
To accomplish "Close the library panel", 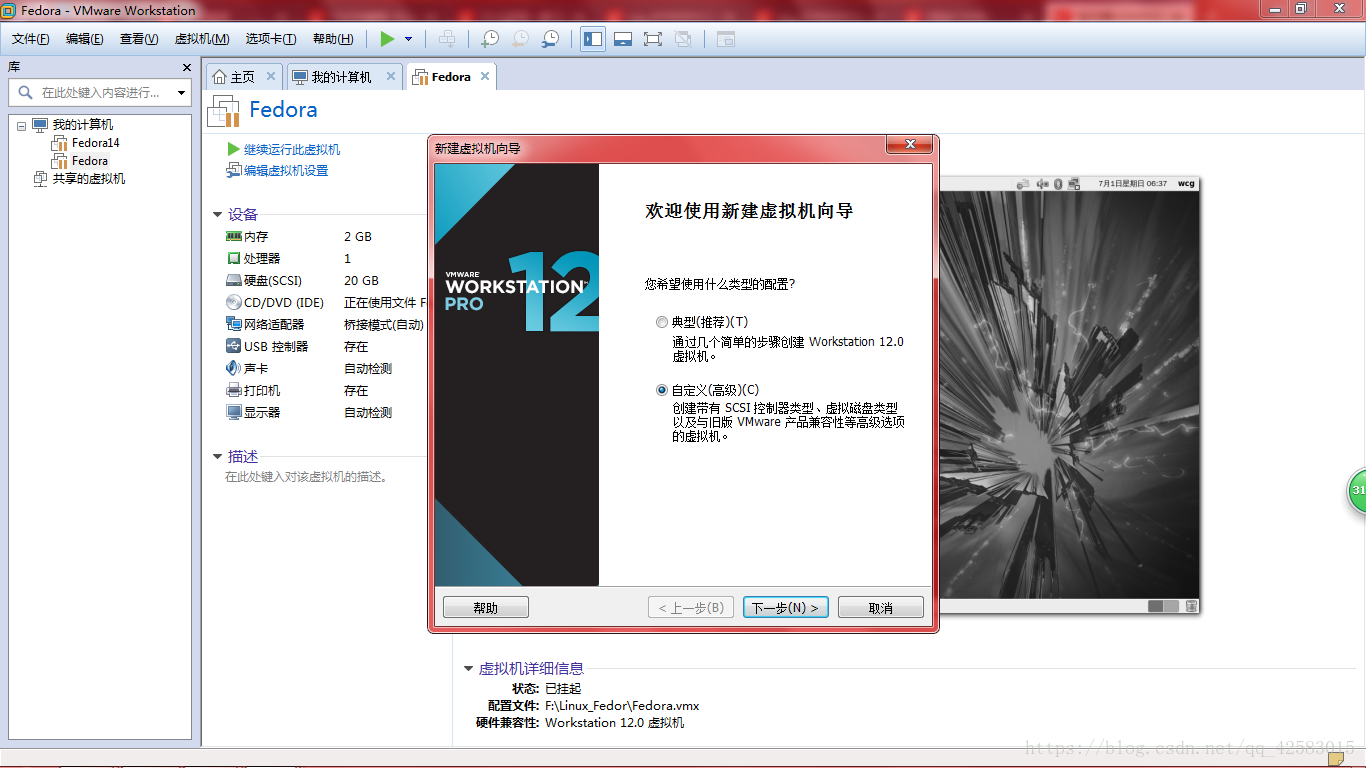I will (186, 67).
